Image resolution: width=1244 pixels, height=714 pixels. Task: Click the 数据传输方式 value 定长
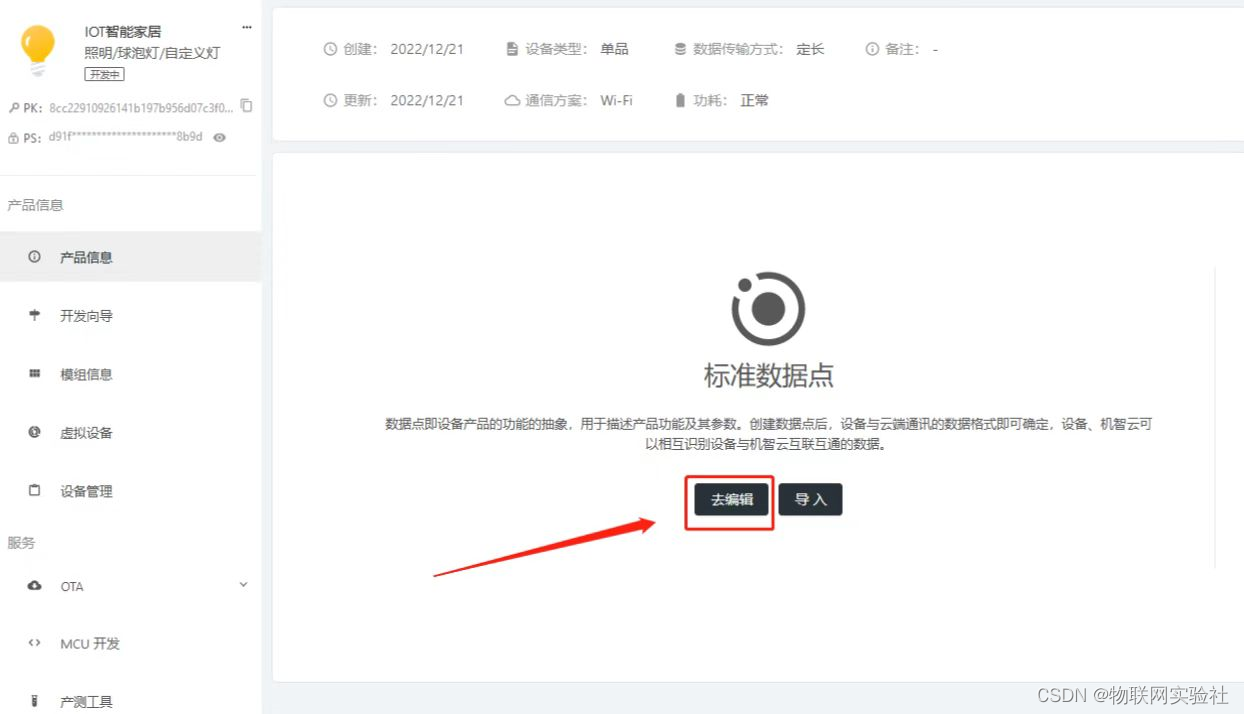tap(810, 49)
